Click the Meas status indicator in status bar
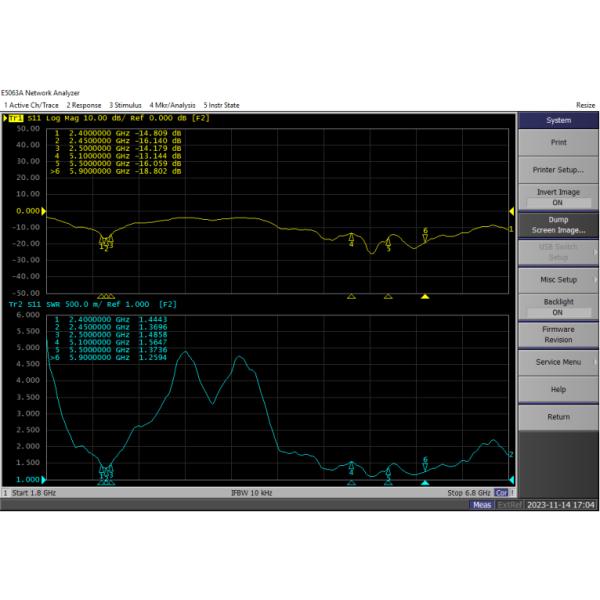The image size is (600, 600). 482,505
